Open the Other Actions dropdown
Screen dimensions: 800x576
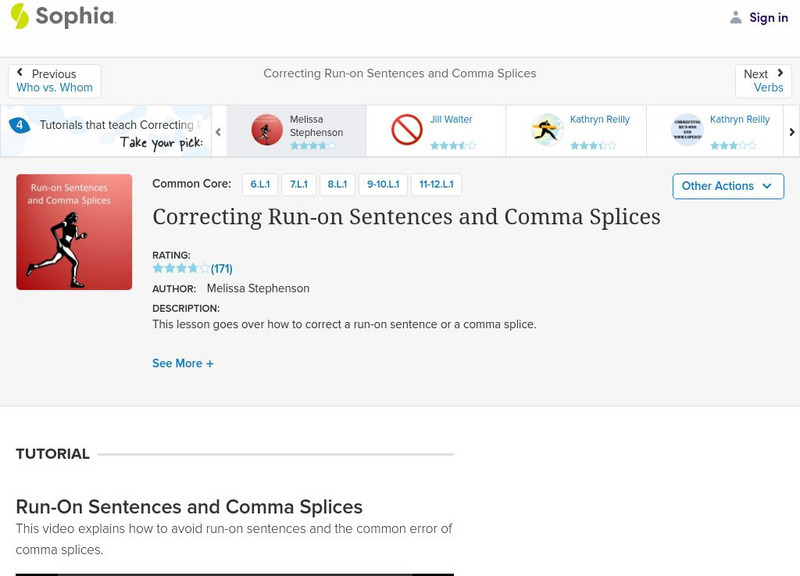pyautogui.click(x=727, y=186)
